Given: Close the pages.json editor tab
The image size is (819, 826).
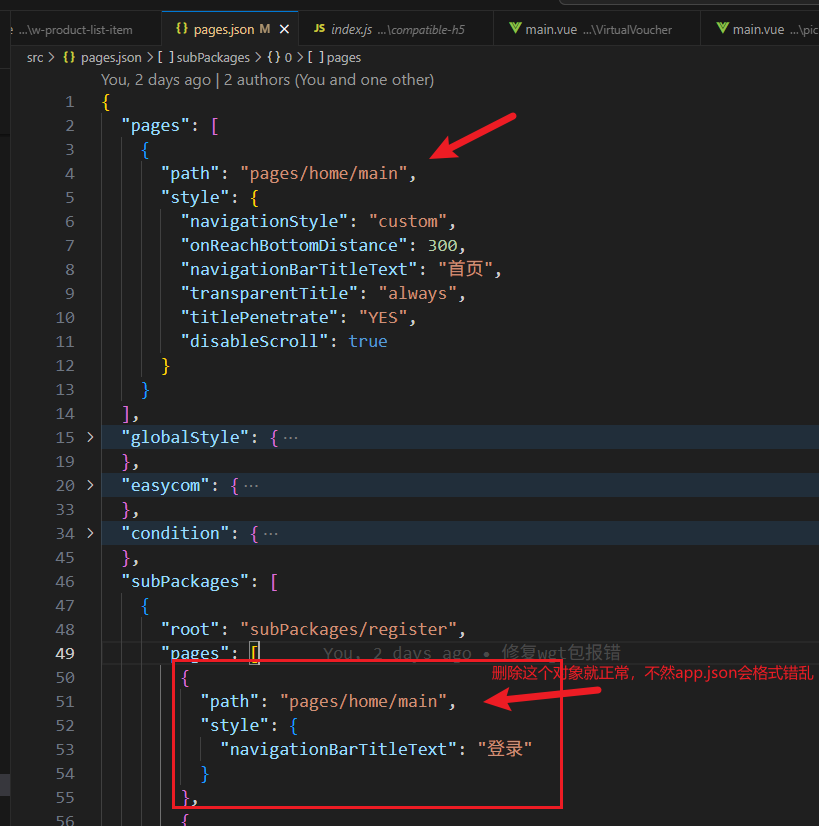Looking at the screenshot, I should 284,30.
